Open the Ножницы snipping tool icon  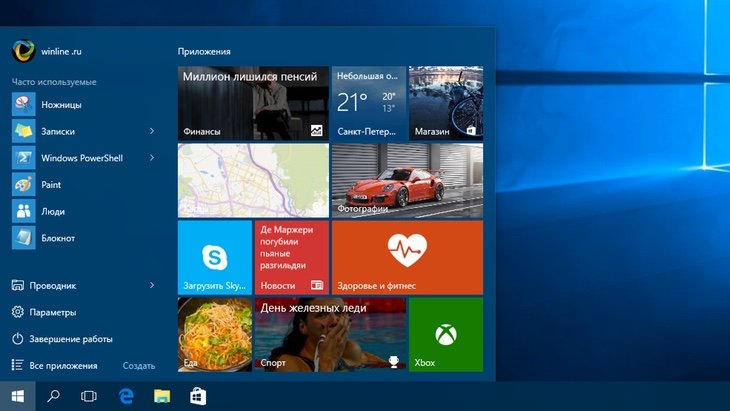(23, 104)
